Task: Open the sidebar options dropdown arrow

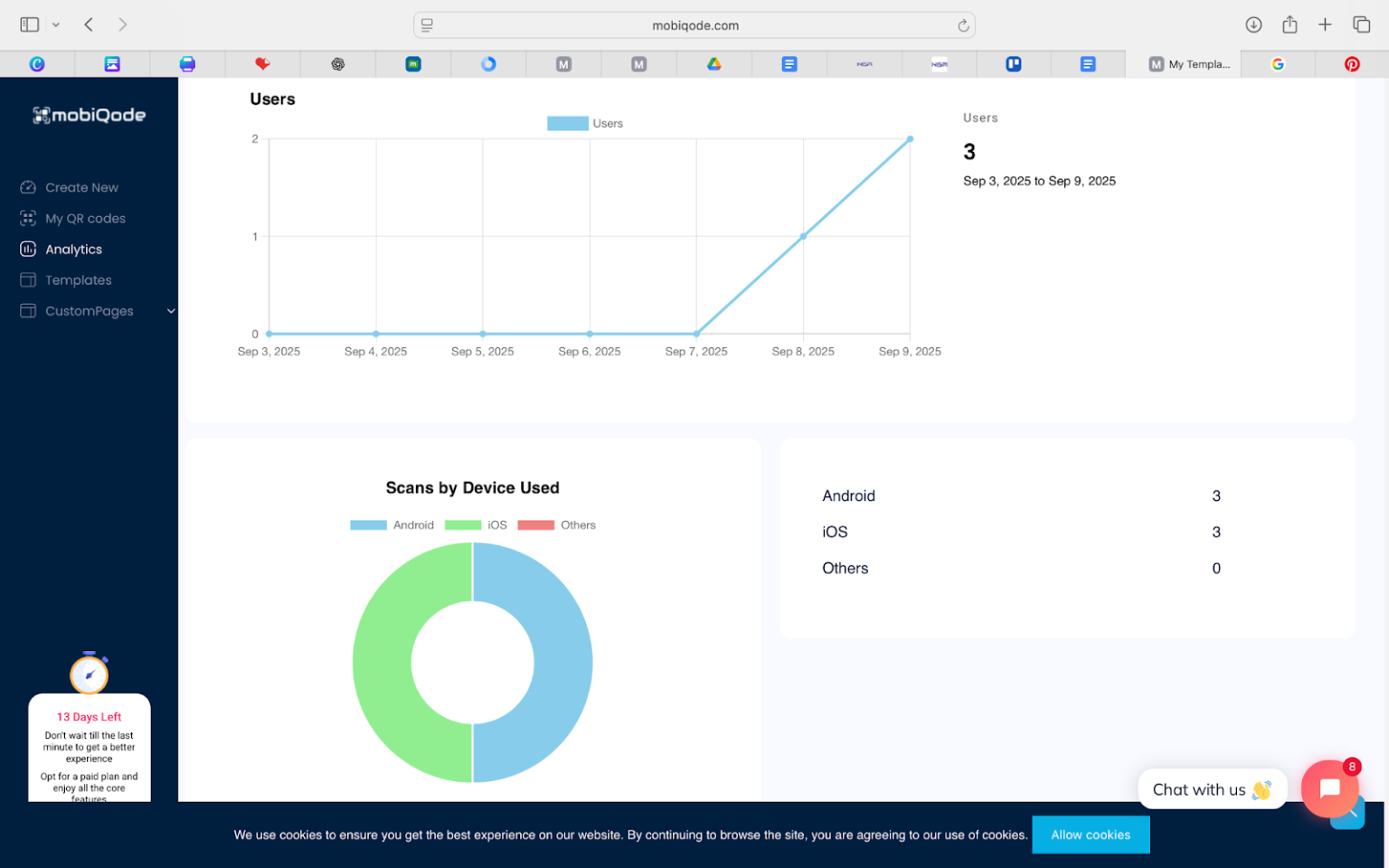Action: pyautogui.click(x=55, y=24)
